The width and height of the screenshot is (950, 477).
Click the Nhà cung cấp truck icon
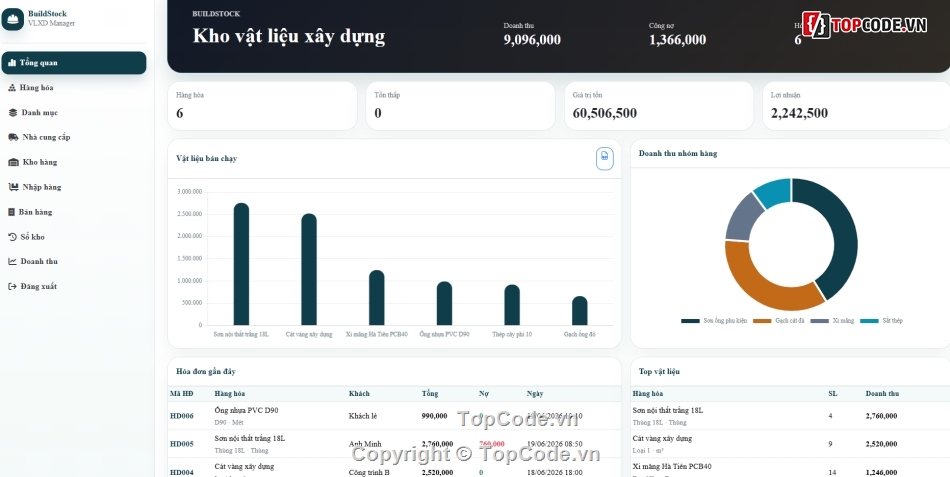point(13,137)
